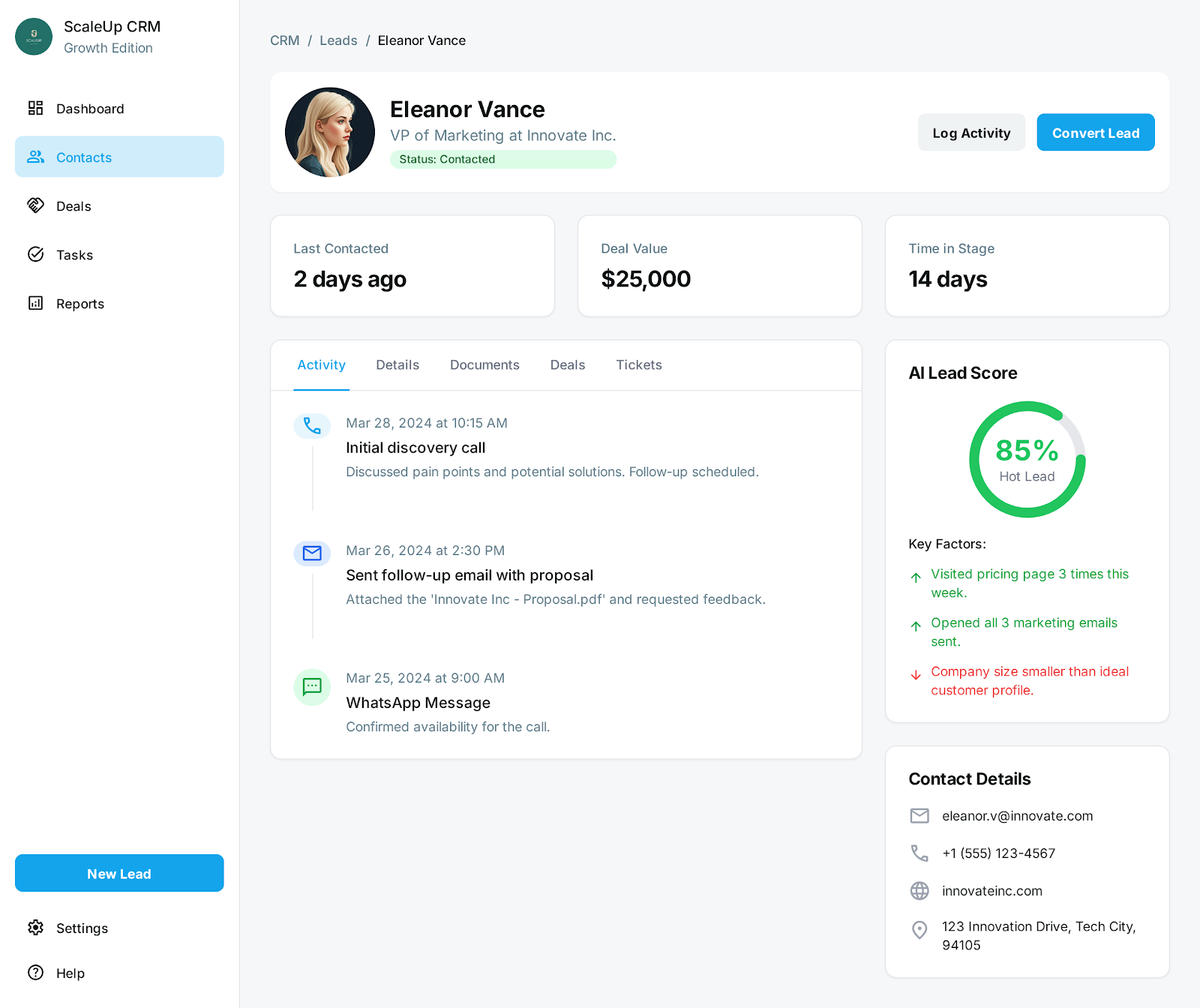Open Settings via the gear icon

[x=35, y=928]
